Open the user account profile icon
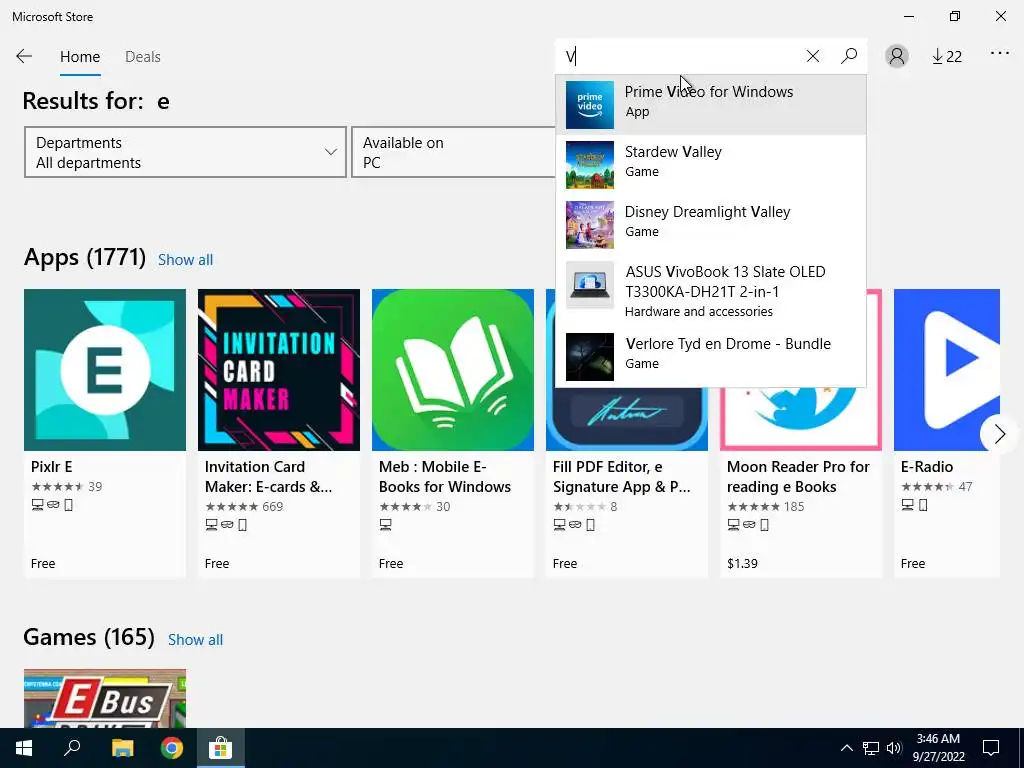 tap(897, 56)
